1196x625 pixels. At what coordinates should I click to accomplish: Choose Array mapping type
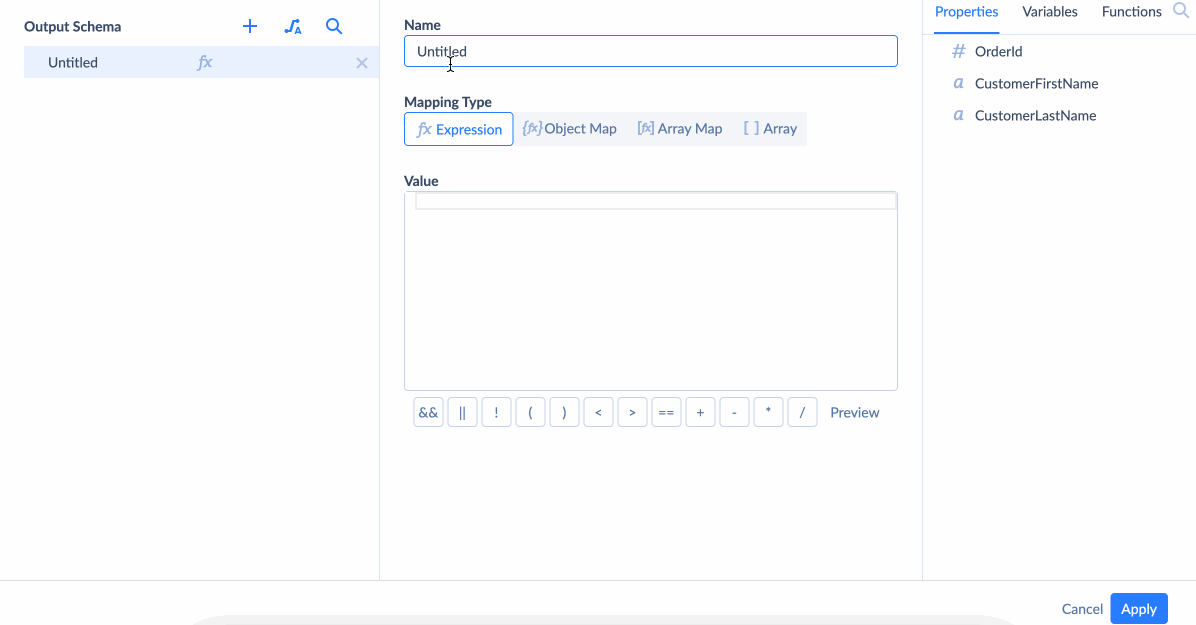coord(770,129)
